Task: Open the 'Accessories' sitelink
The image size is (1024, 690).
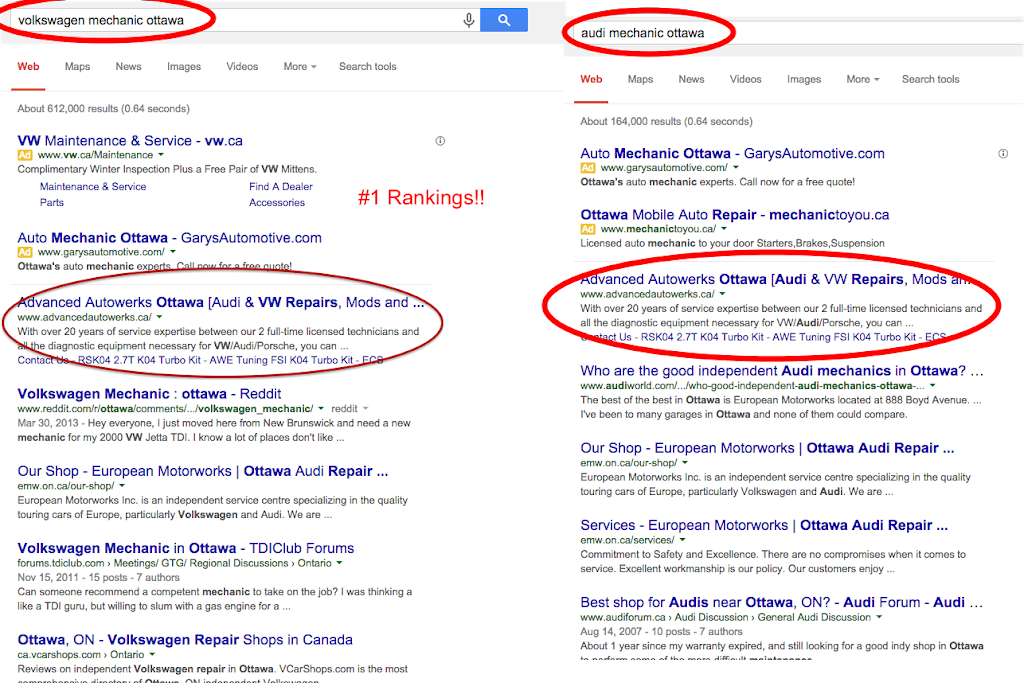Action: (277, 203)
